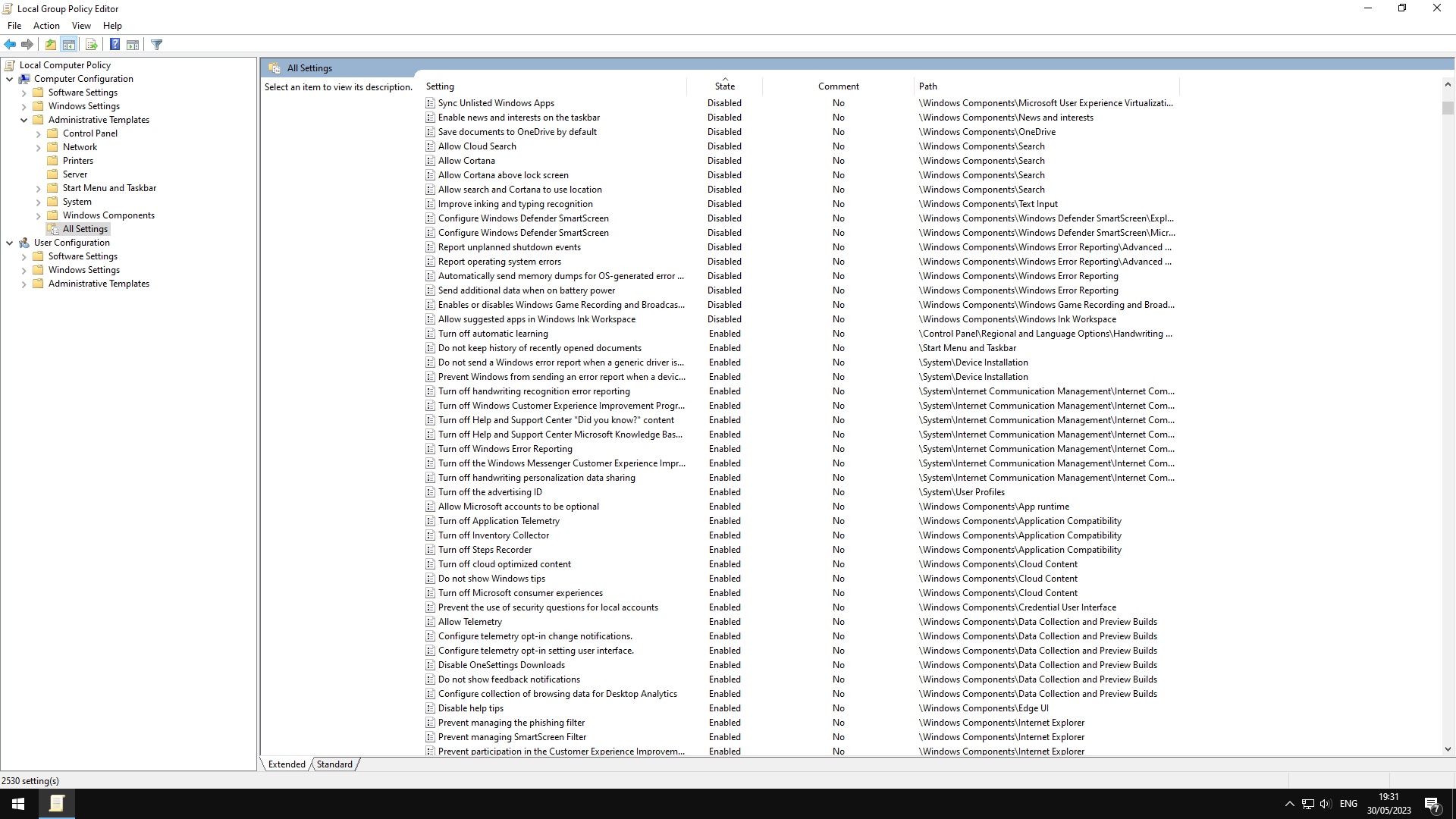Viewport: 1456px width, 819px height.
Task: Select "Turn off the advertising ID" setting
Action: 490,492
